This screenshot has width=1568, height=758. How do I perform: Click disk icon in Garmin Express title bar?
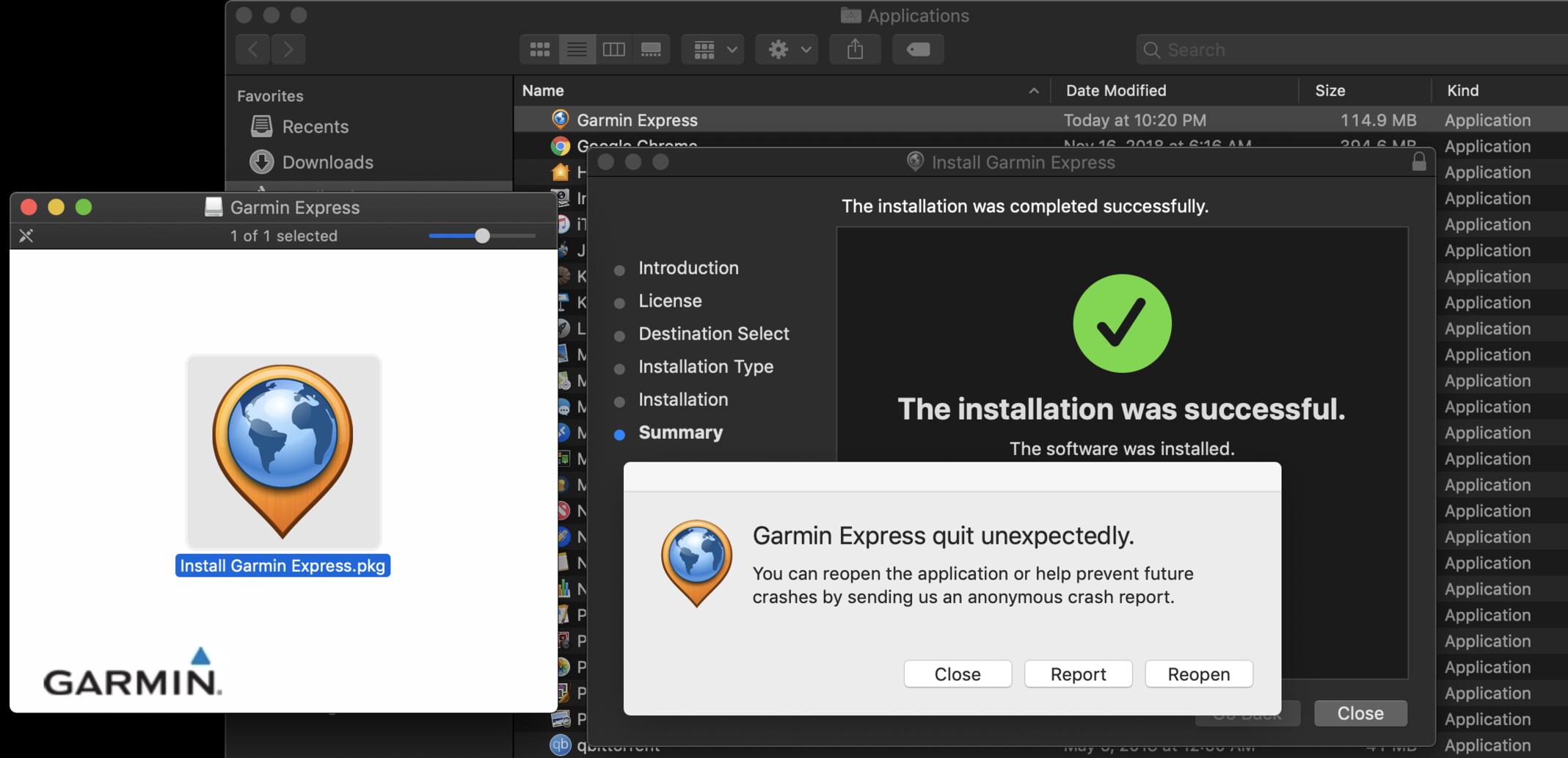[213, 207]
